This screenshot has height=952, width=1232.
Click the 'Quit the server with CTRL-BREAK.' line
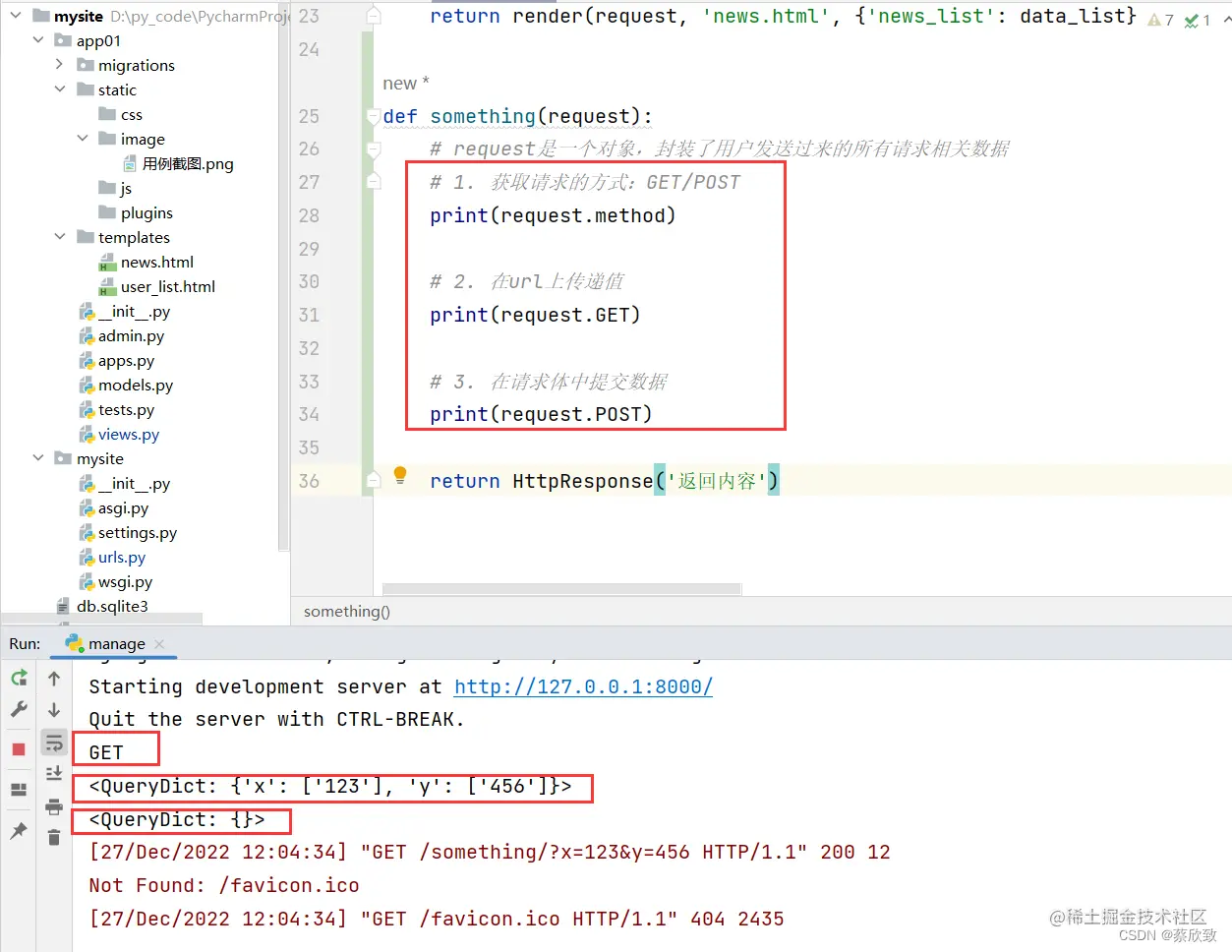[276, 719]
